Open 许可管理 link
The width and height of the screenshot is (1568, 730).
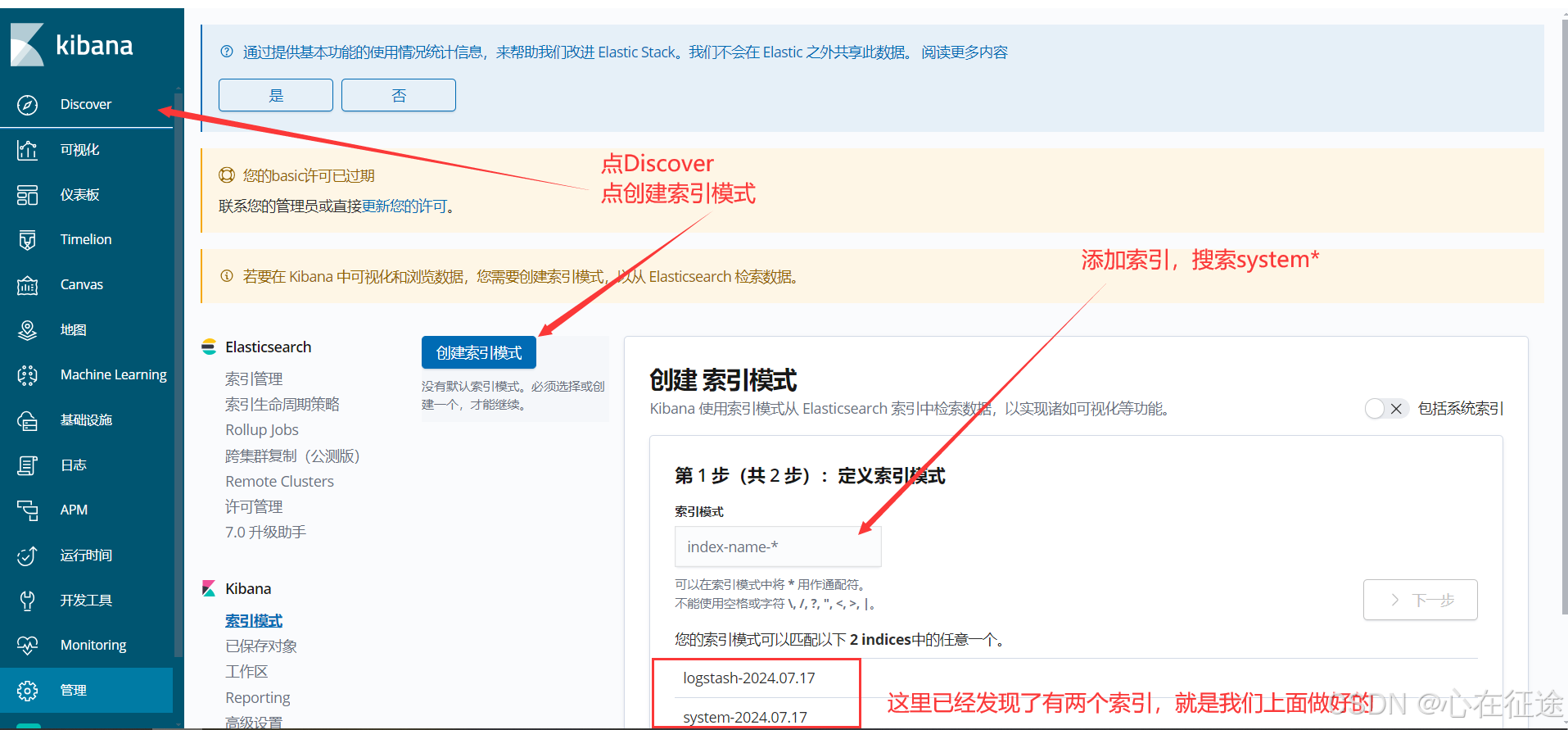click(254, 506)
